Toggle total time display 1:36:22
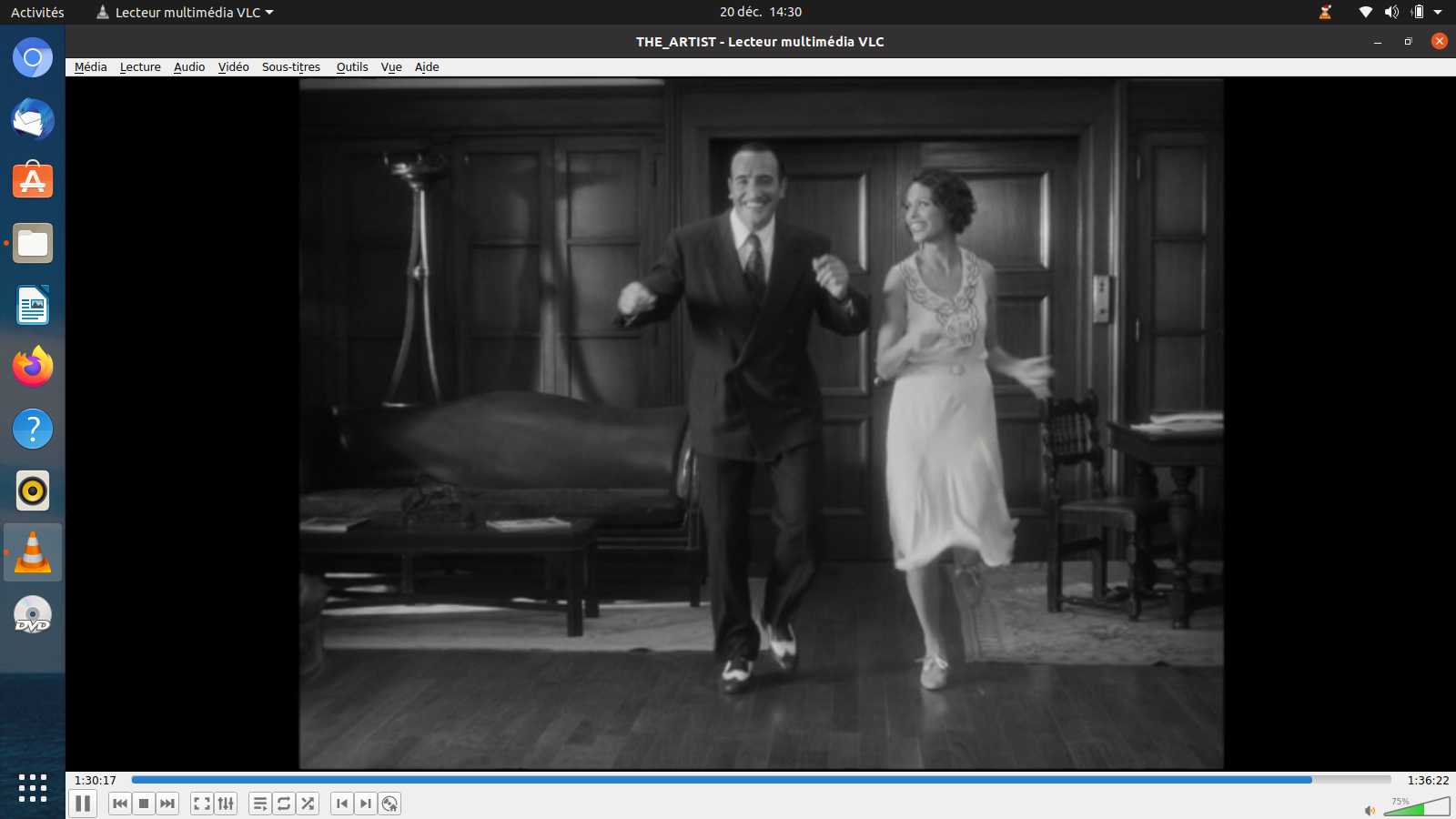 [x=1428, y=780]
